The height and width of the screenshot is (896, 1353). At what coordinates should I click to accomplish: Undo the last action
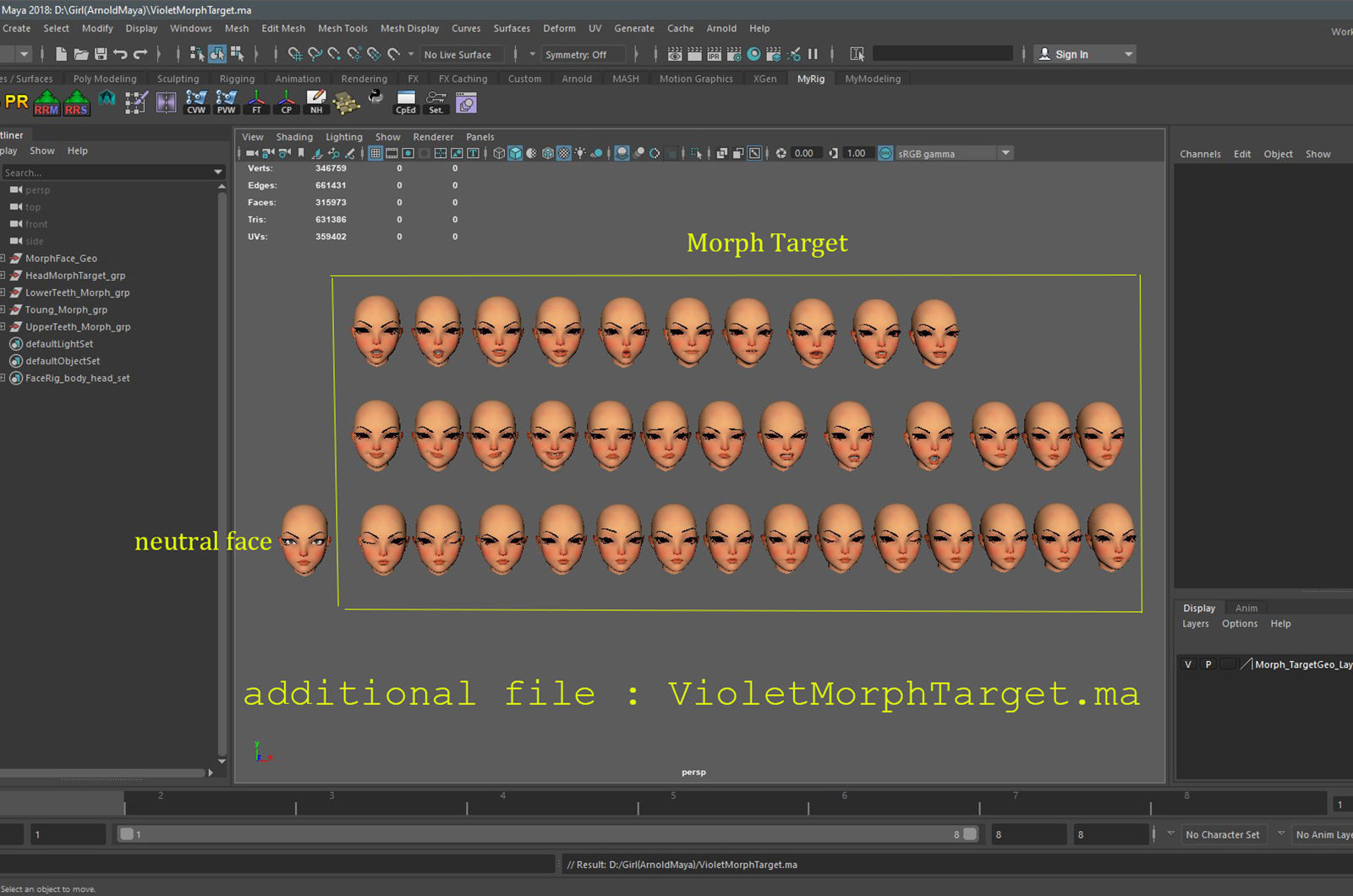click(x=120, y=54)
